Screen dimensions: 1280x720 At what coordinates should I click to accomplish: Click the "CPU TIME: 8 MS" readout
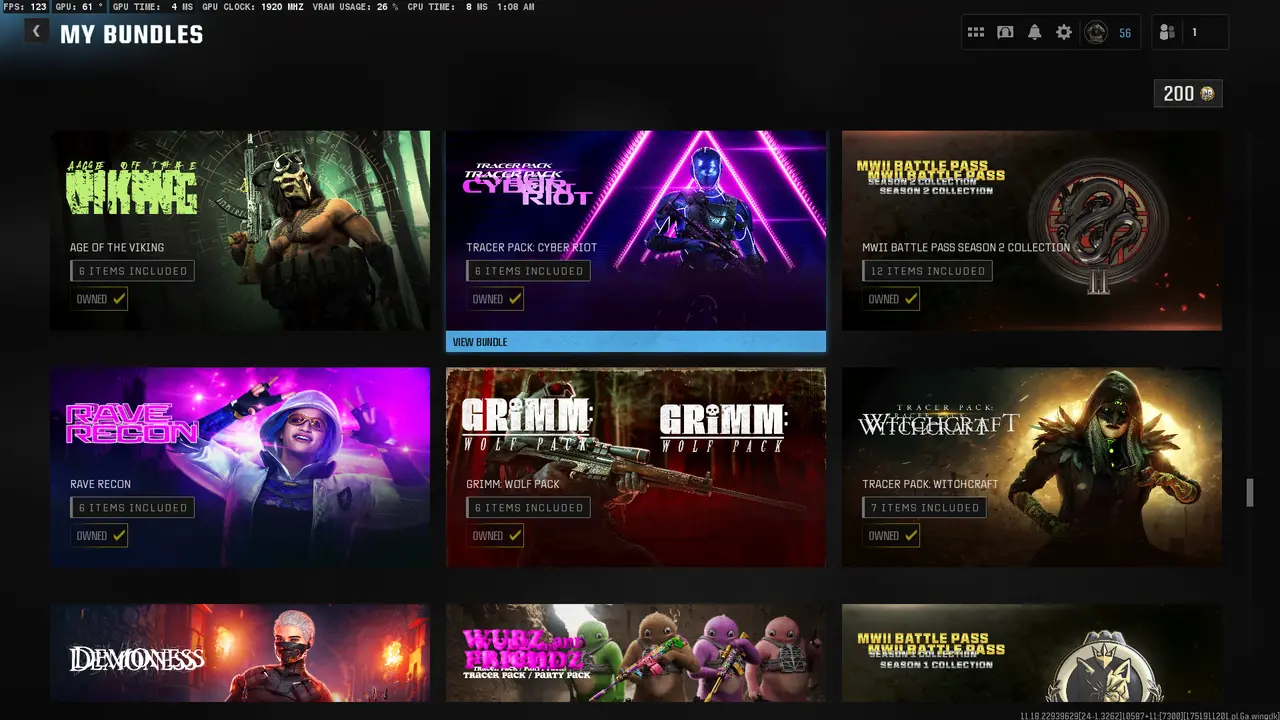tap(448, 7)
